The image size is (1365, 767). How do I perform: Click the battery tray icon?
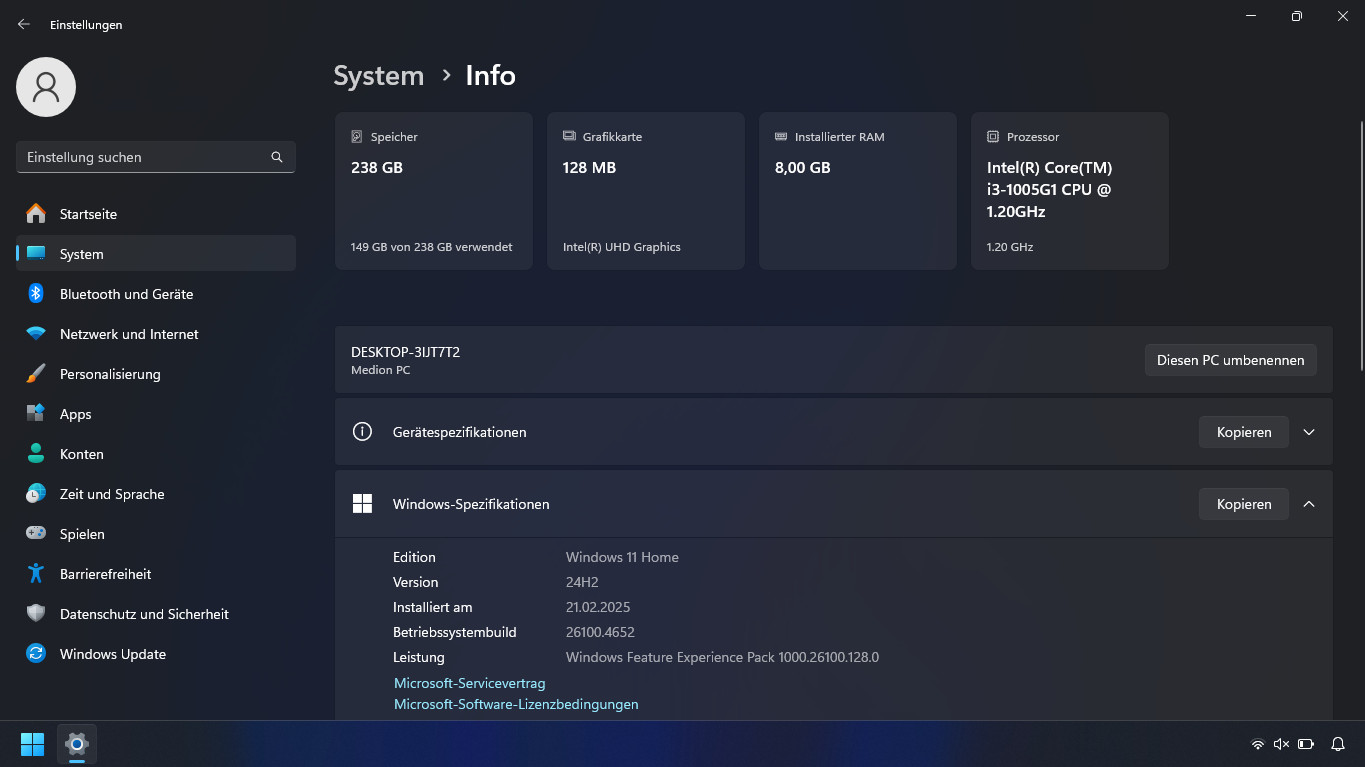pyautogui.click(x=1306, y=744)
